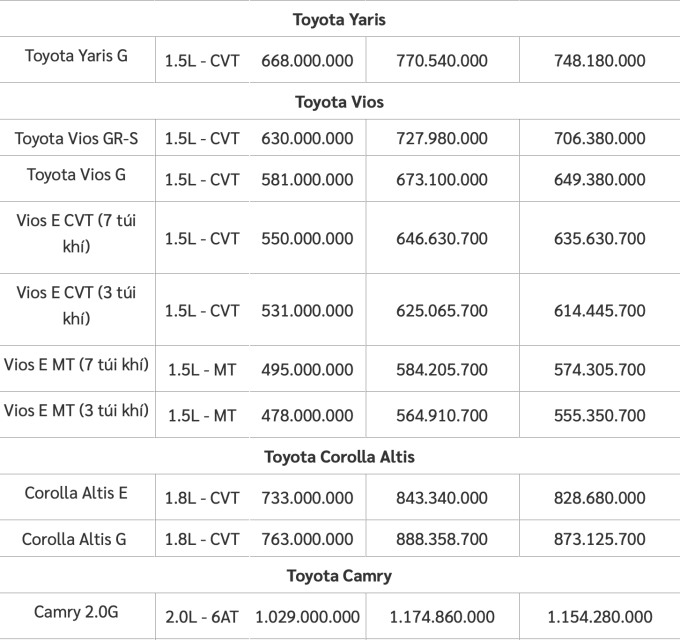Select the Vios E CVT (7 túi khí) cell
Image resolution: width=680 pixels, height=640 pixels.
point(77,232)
